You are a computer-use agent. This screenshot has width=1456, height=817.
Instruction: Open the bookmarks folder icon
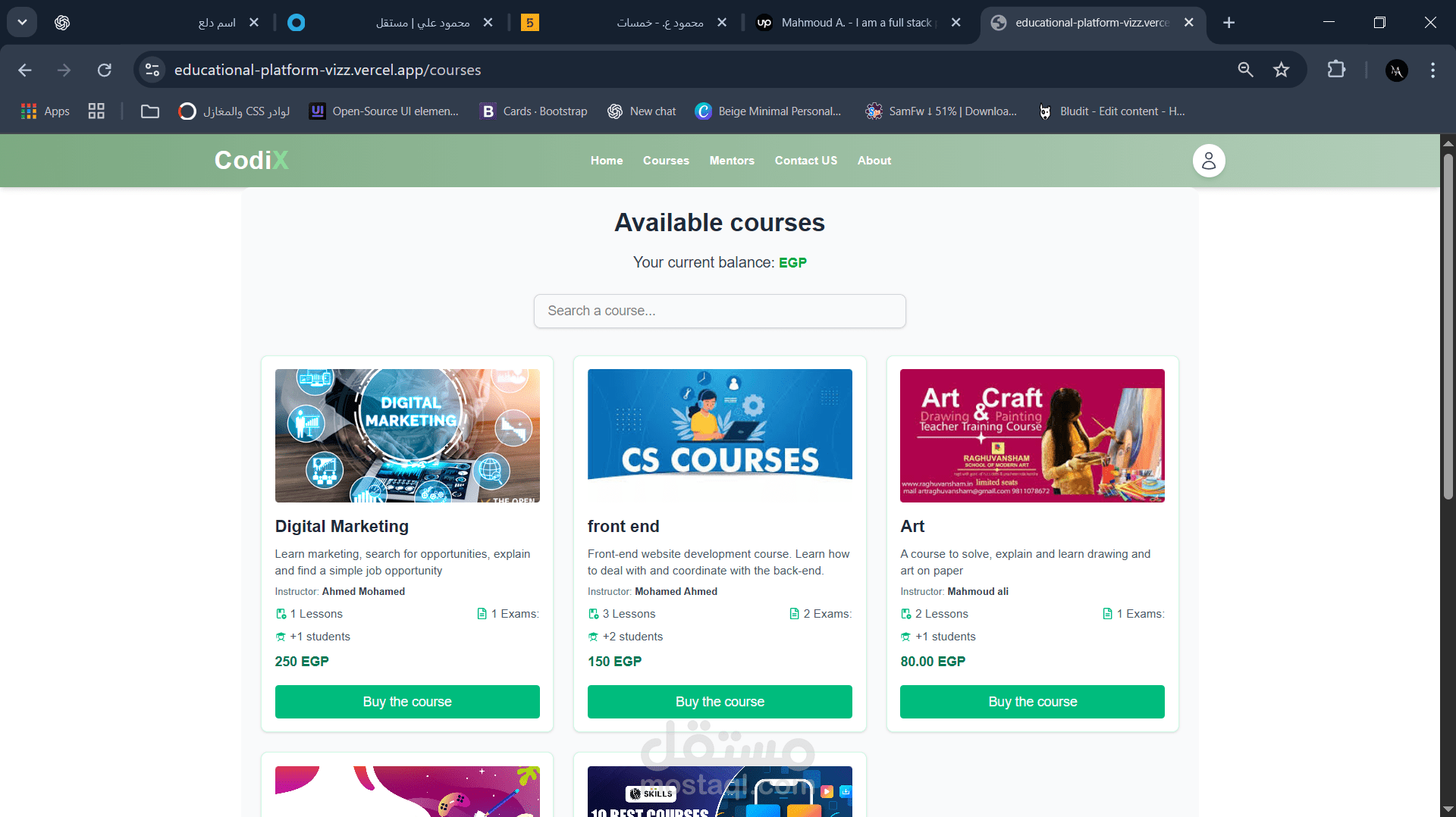pyautogui.click(x=150, y=111)
